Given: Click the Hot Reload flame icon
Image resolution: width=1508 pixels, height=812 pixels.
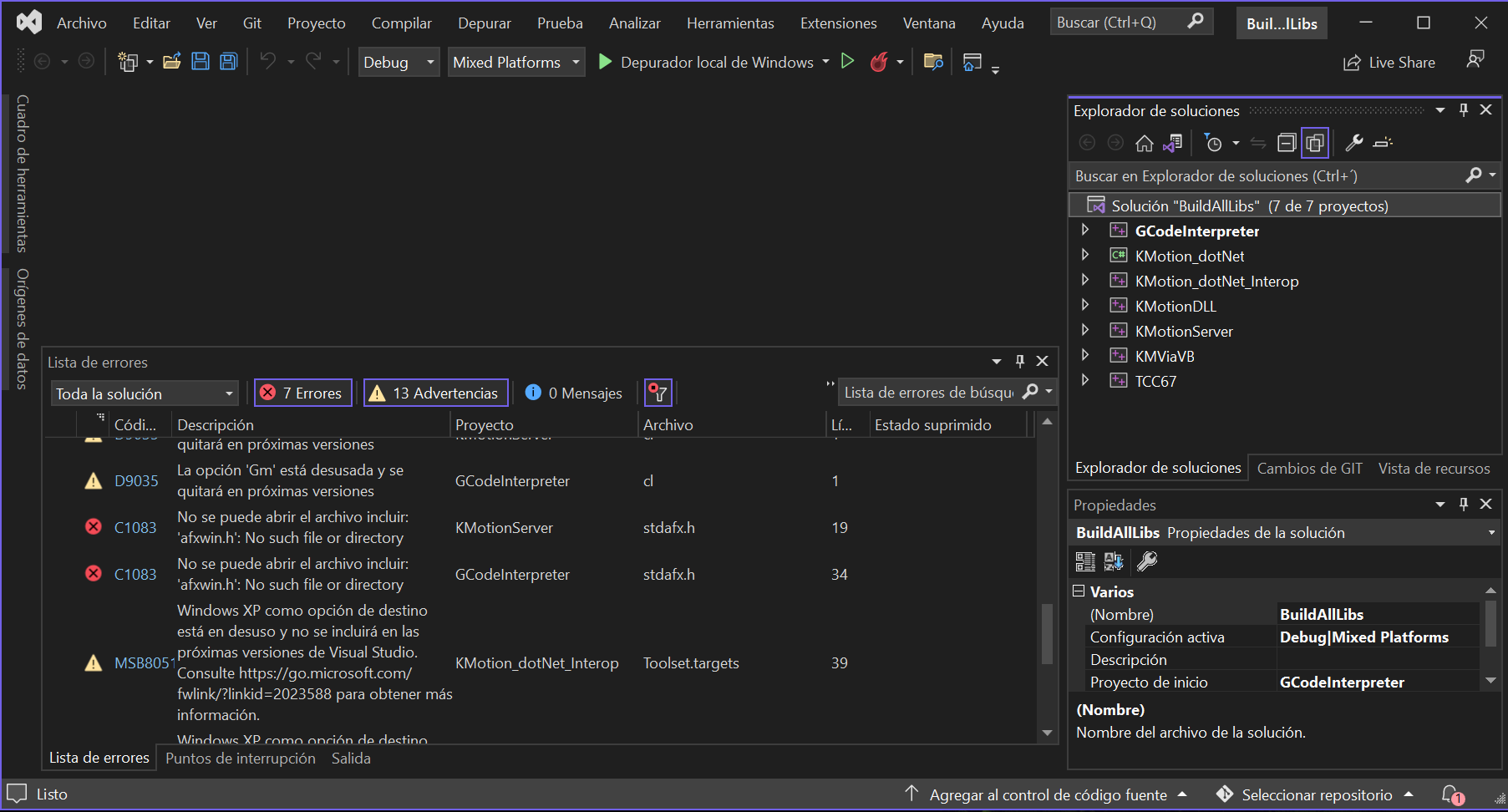Looking at the screenshot, I should tap(879, 62).
